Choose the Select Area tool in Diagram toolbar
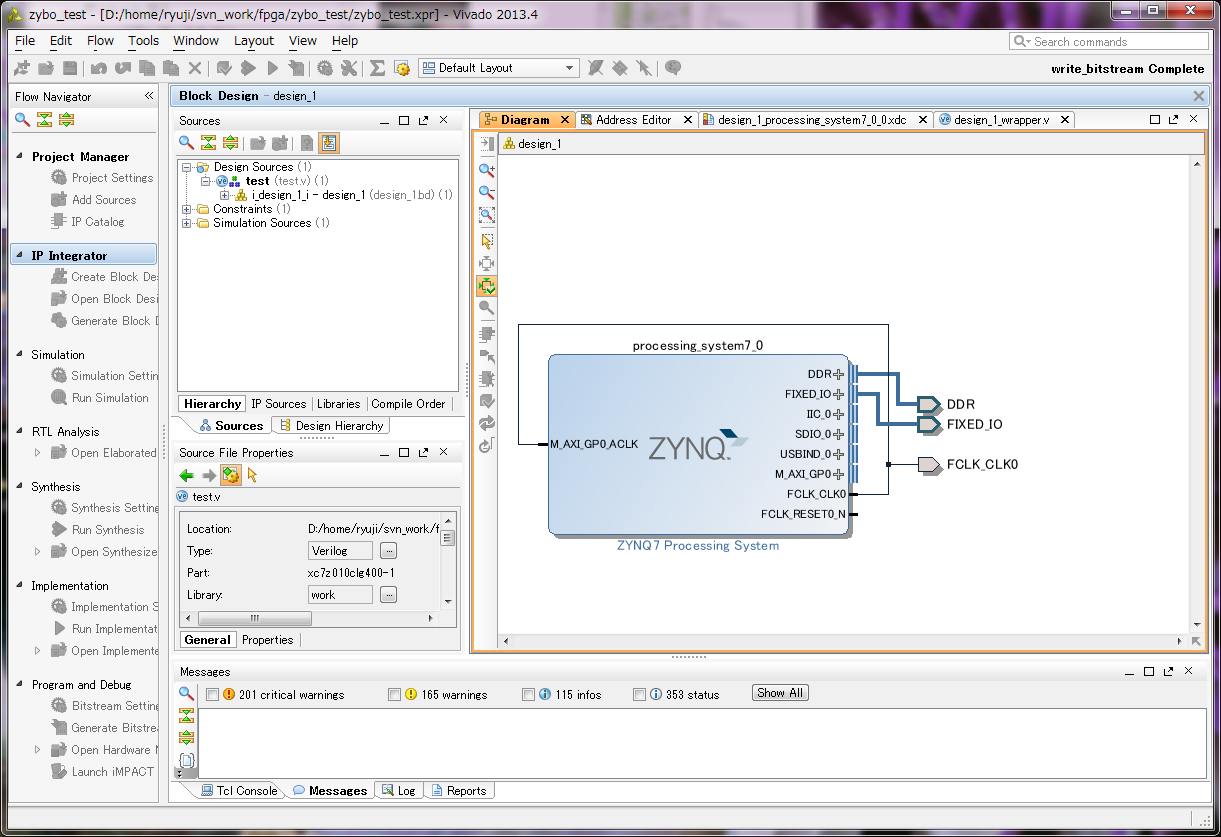This screenshot has height=837, width=1221. 487,240
